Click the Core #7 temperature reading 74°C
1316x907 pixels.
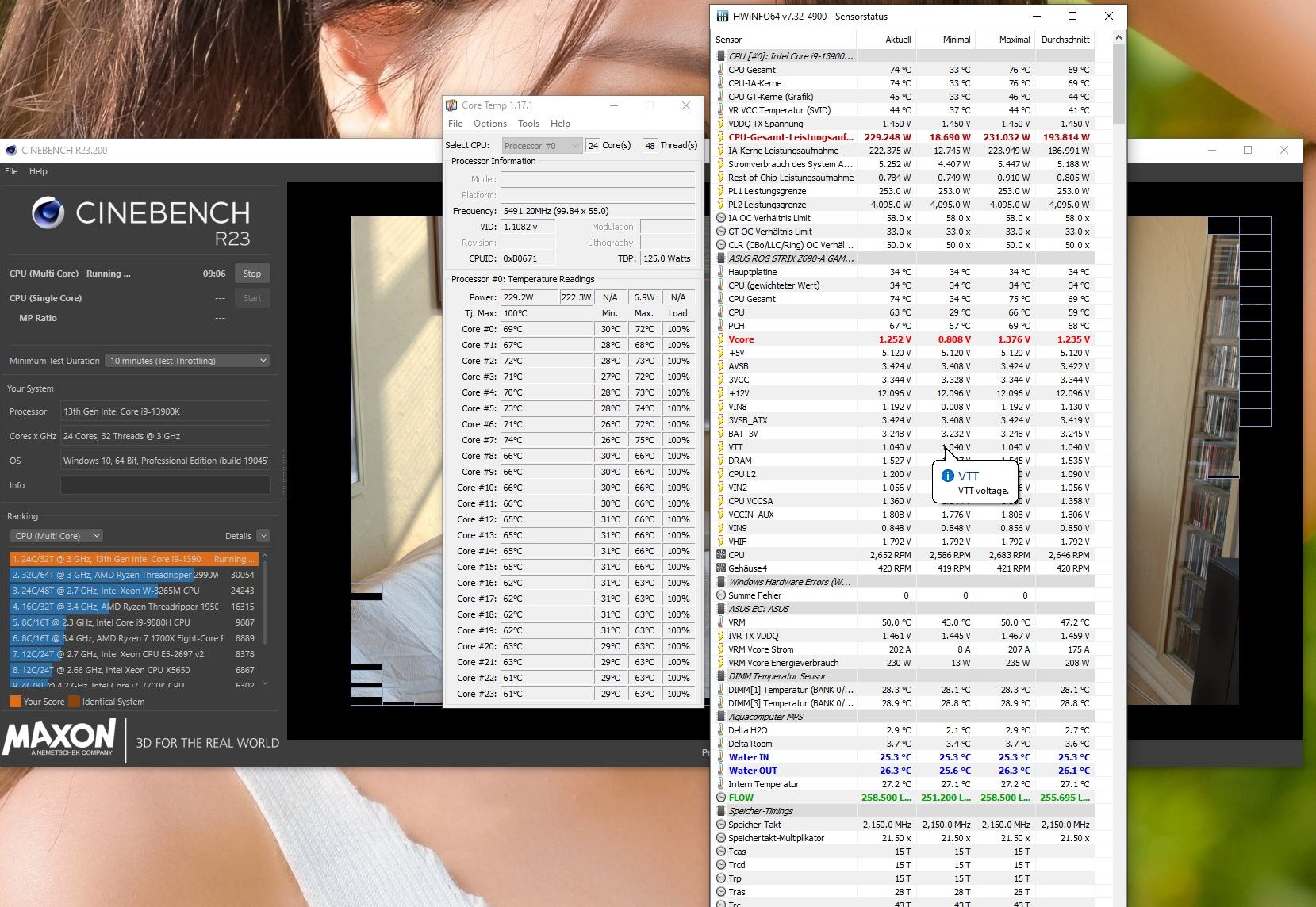(x=547, y=440)
